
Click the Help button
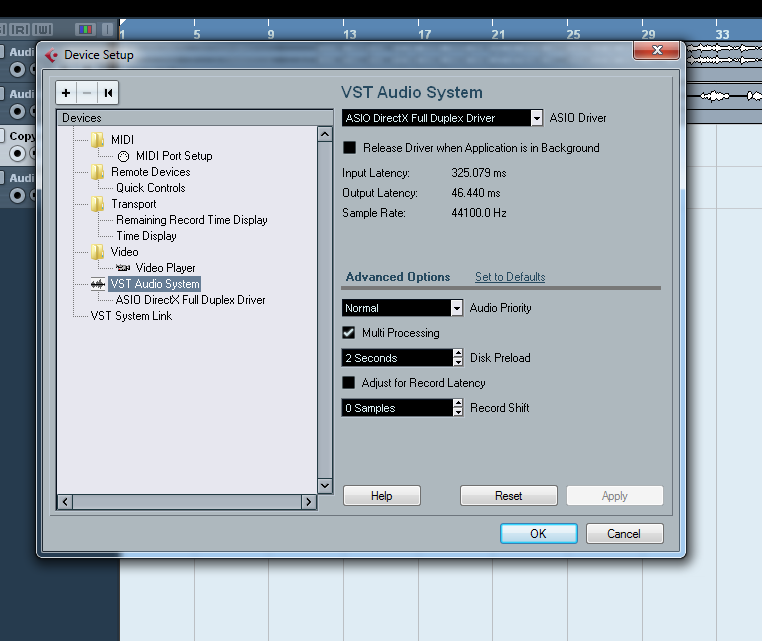[381, 496]
